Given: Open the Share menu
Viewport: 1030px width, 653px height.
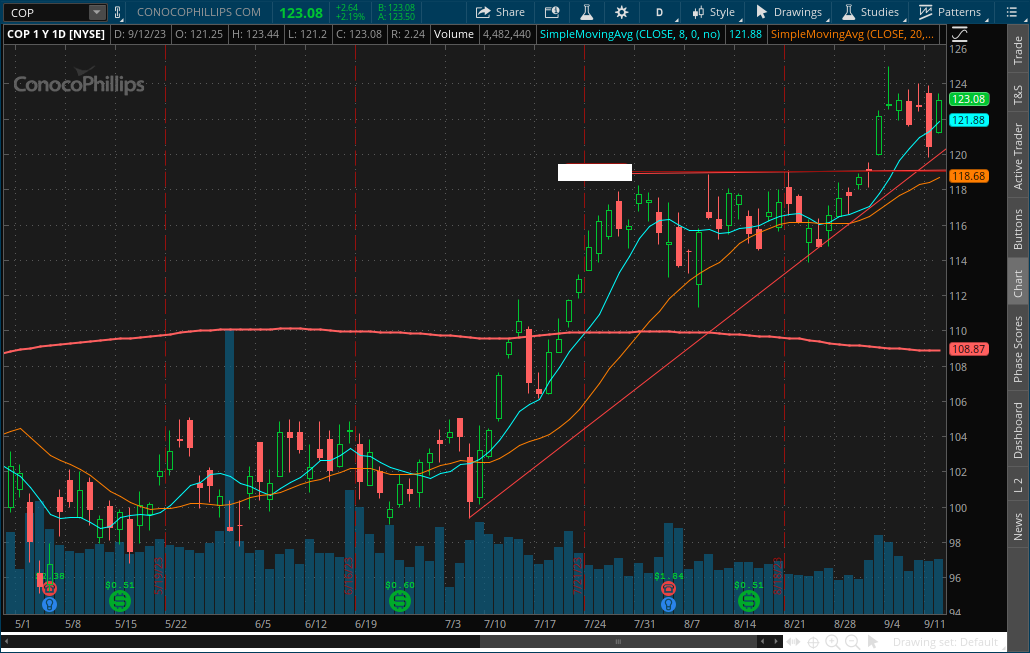Looking at the screenshot, I should pyautogui.click(x=500, y=12).
